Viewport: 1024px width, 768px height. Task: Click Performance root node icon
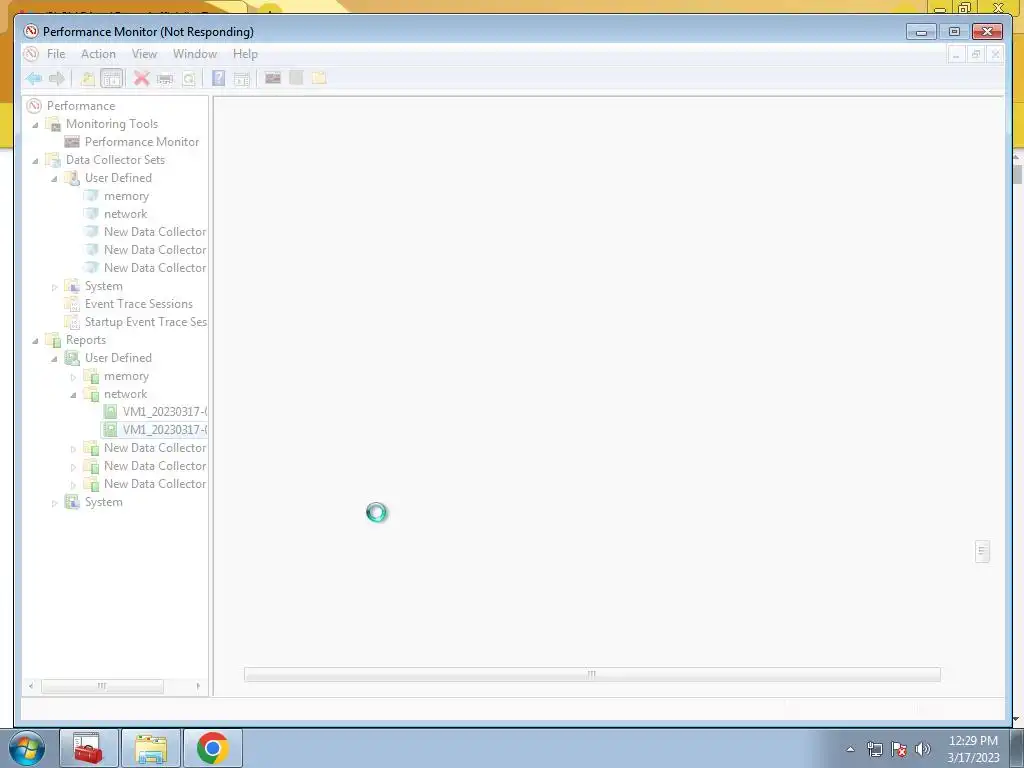pos(34,106)
